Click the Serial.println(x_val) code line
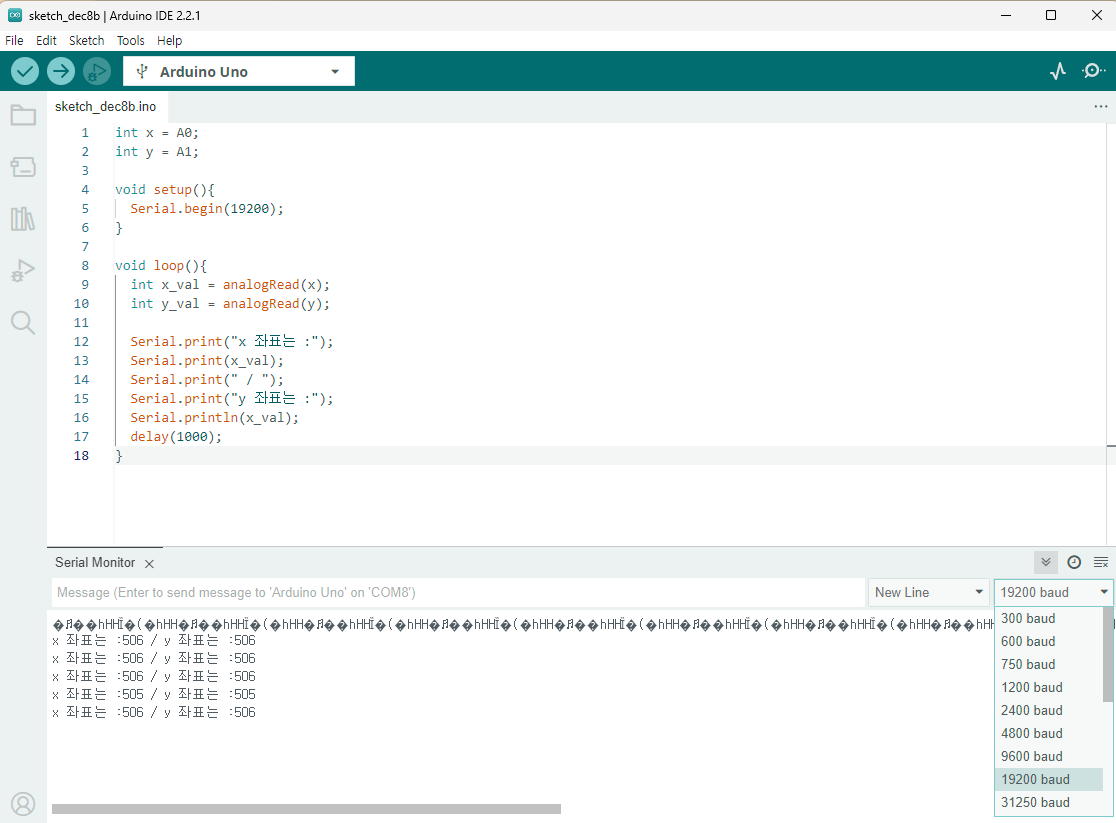This screenshot has width=1116, height=823. (x=214, y=418)
